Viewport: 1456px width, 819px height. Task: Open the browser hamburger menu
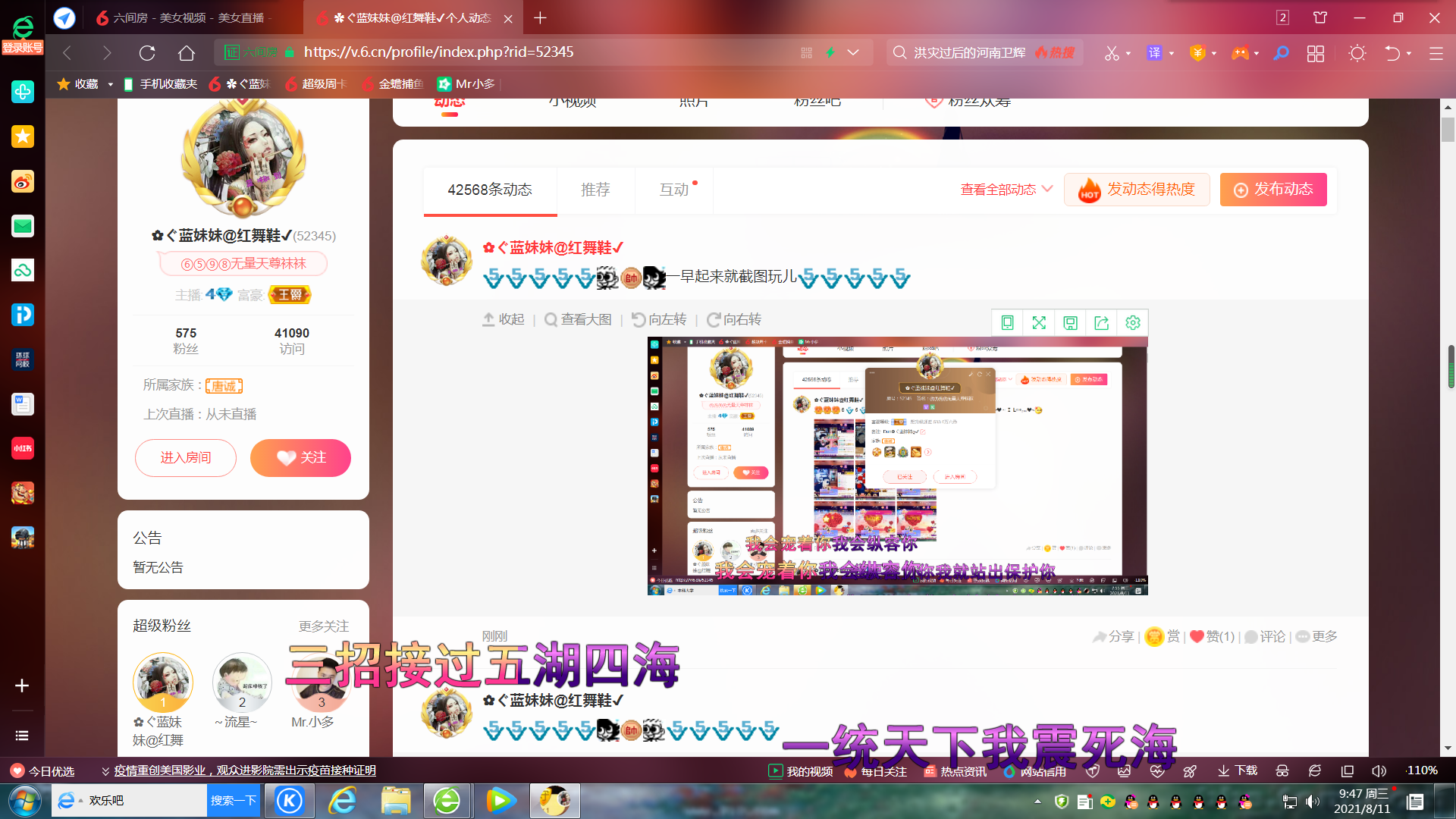click(x=1436, y=53)
